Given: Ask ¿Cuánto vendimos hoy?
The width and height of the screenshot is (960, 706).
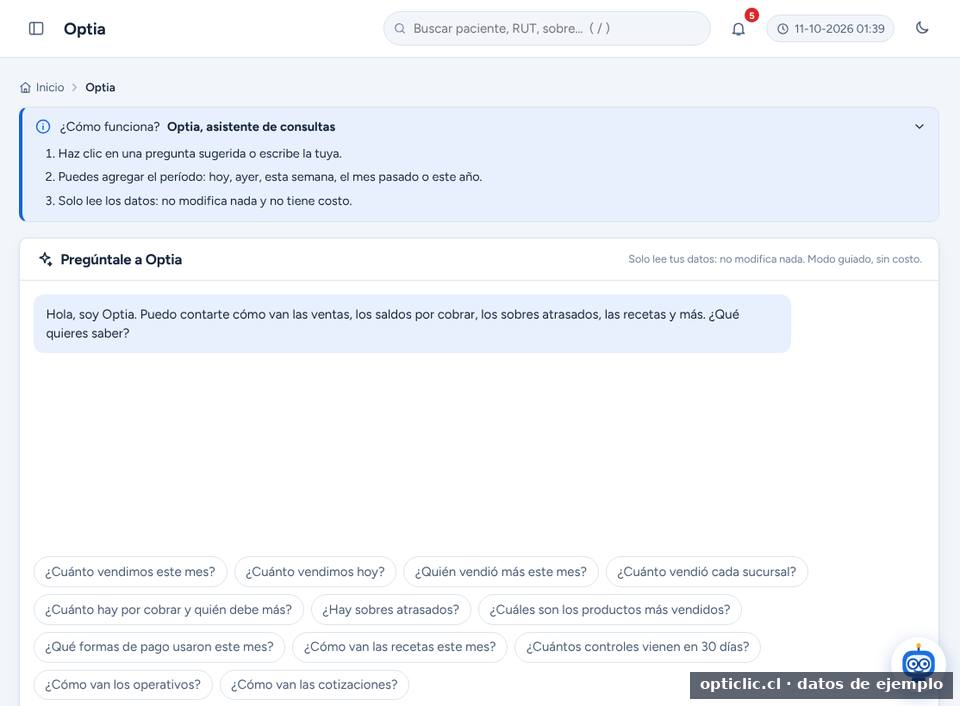Looking at the screenshot, I should [x=315, y=571].
